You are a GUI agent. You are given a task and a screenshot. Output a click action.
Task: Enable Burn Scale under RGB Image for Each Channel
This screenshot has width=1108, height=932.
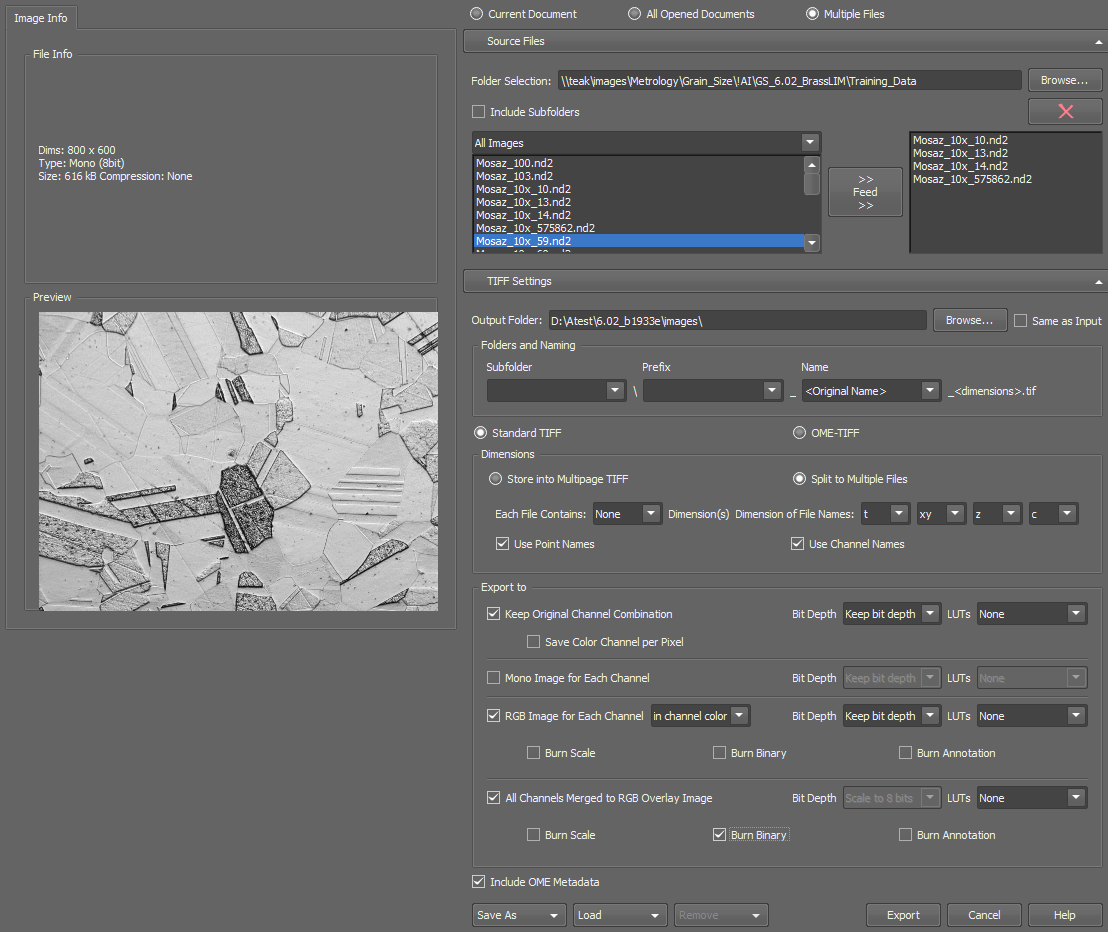pyautogui.click(x=534, y=753)
